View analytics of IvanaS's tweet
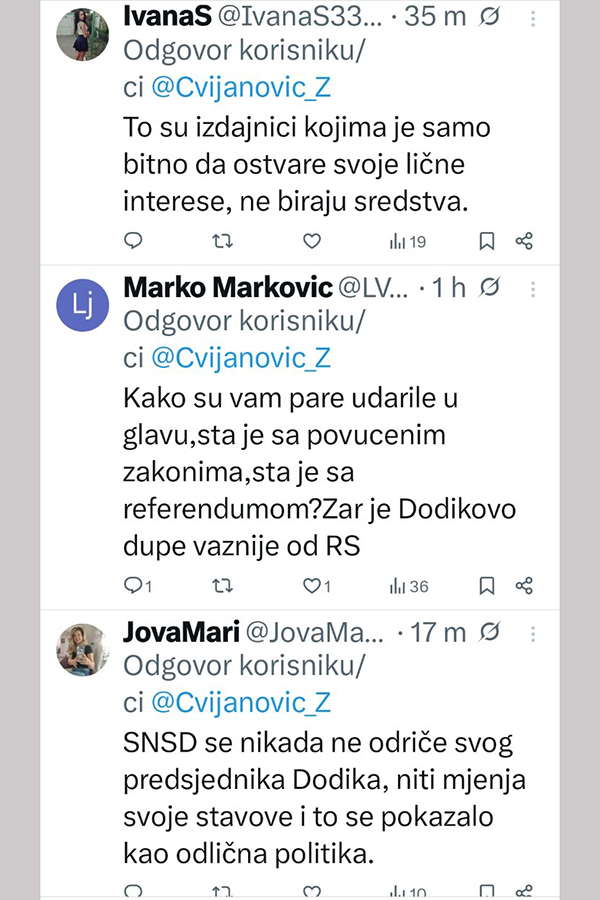 tap(407, 241)
